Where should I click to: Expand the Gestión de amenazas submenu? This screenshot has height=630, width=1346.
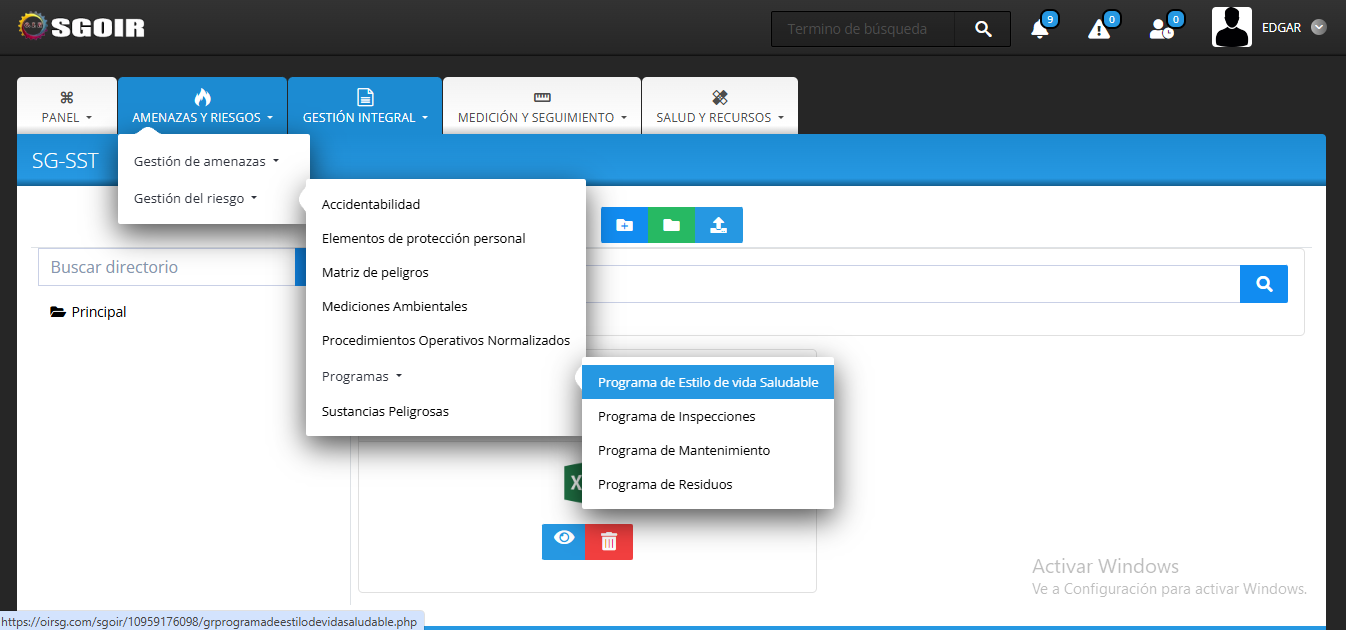click(206, 161)
